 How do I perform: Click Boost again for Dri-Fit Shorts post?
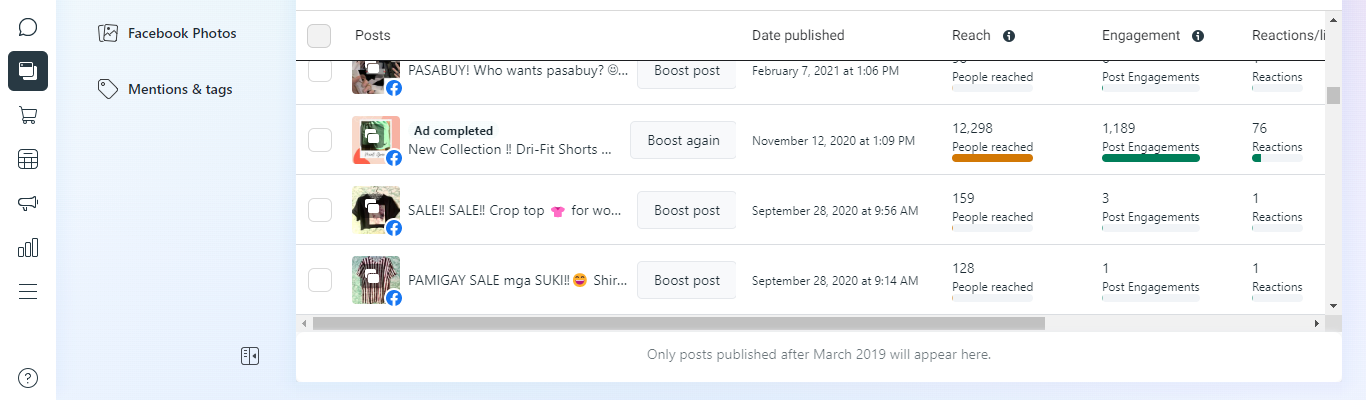tap(683, 140)
